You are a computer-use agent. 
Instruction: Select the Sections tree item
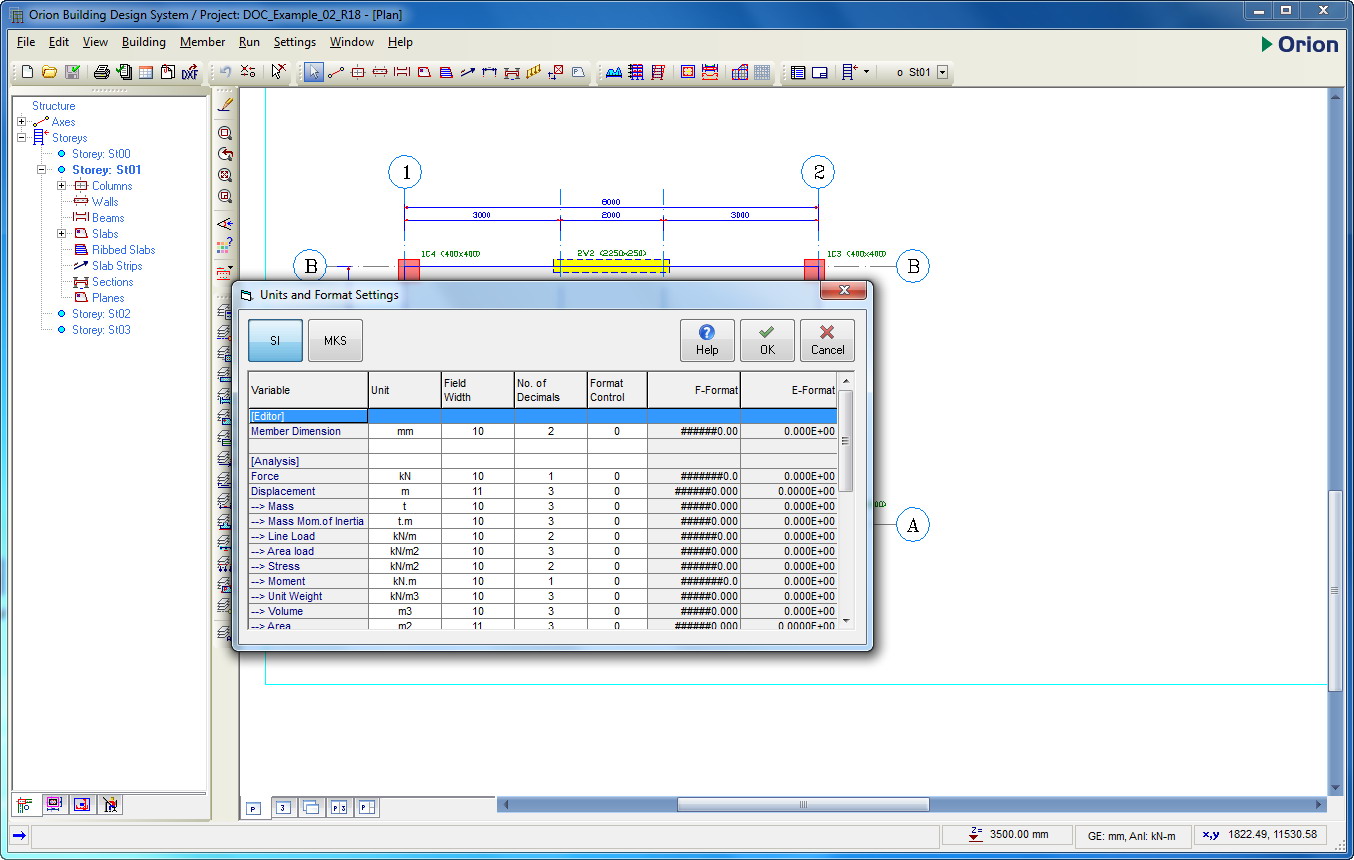(x=113, y=282)
